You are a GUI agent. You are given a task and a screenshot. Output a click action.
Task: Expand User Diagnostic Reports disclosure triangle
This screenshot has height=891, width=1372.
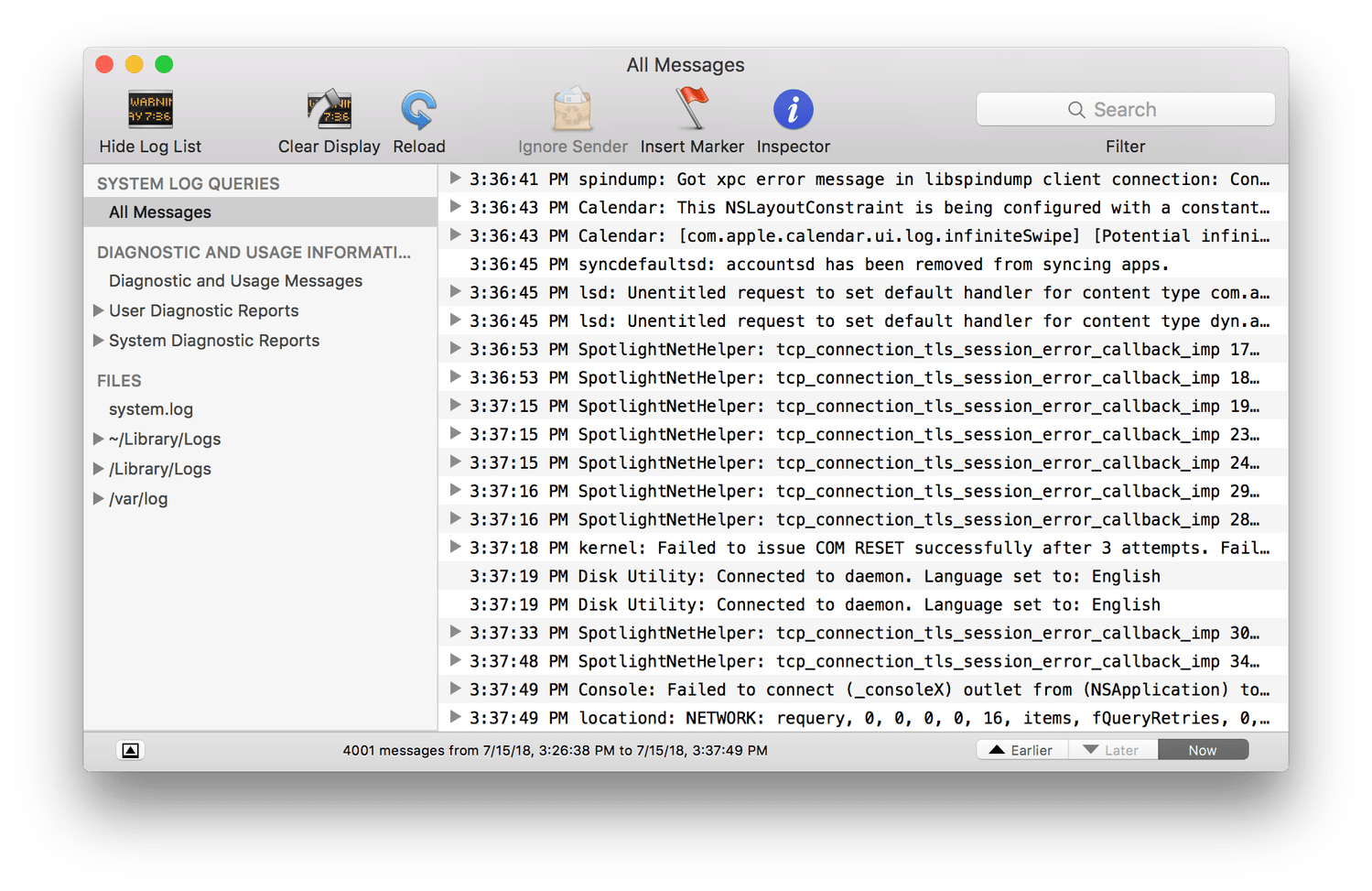[98, 310]
